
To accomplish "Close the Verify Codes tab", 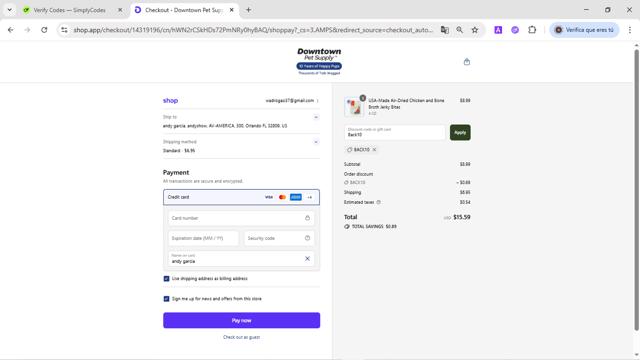I will 120,10.
